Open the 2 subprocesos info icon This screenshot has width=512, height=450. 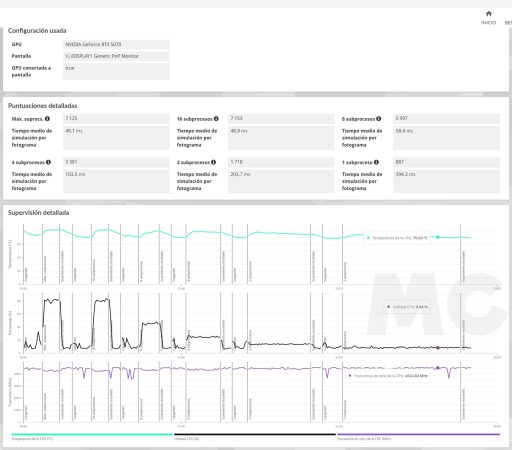coord(213,162)
